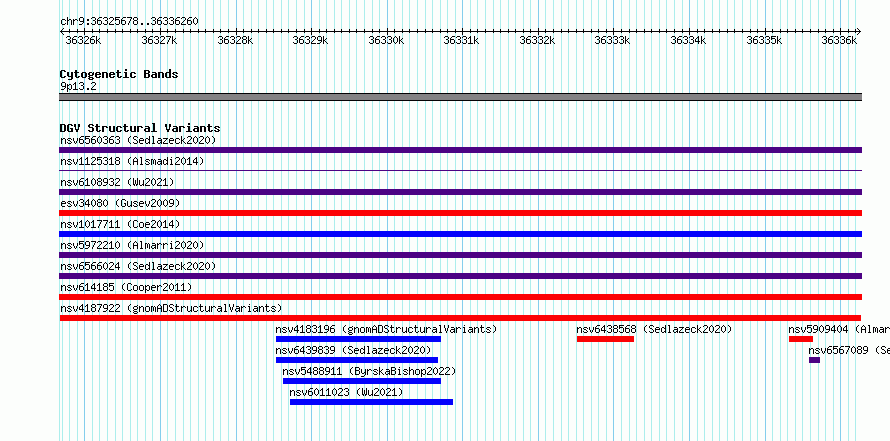Screen dimensions: 890x441
Task: Open the nsv614185 (Cooper2011) label
Action: 126,287
